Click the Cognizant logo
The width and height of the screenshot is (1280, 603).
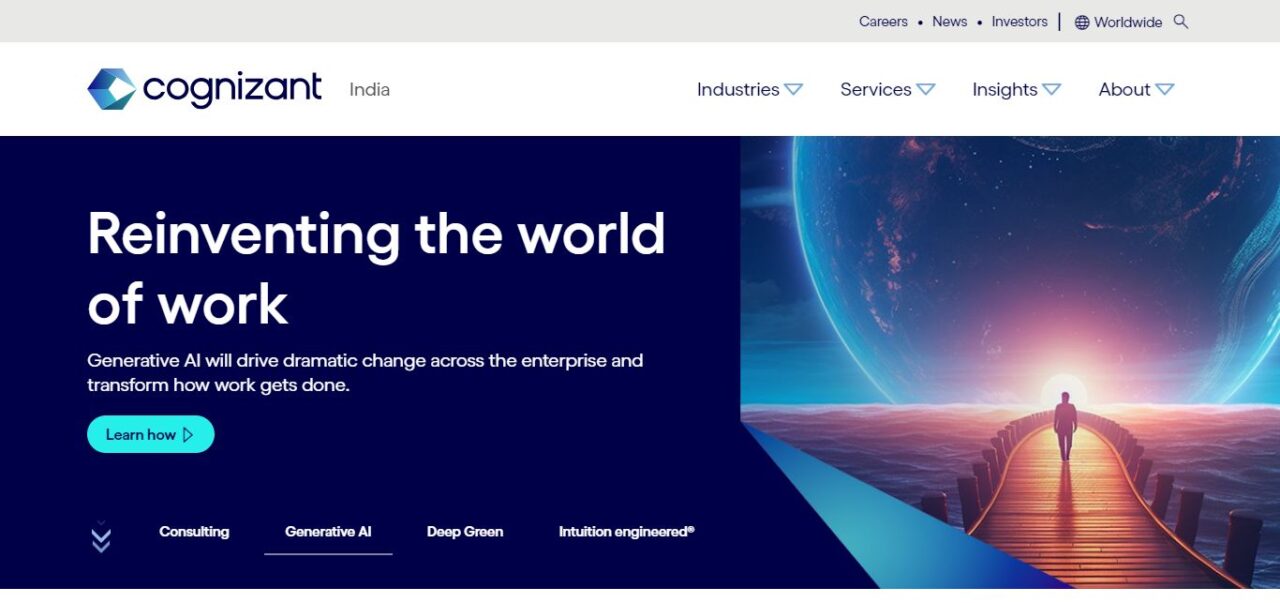205,89
